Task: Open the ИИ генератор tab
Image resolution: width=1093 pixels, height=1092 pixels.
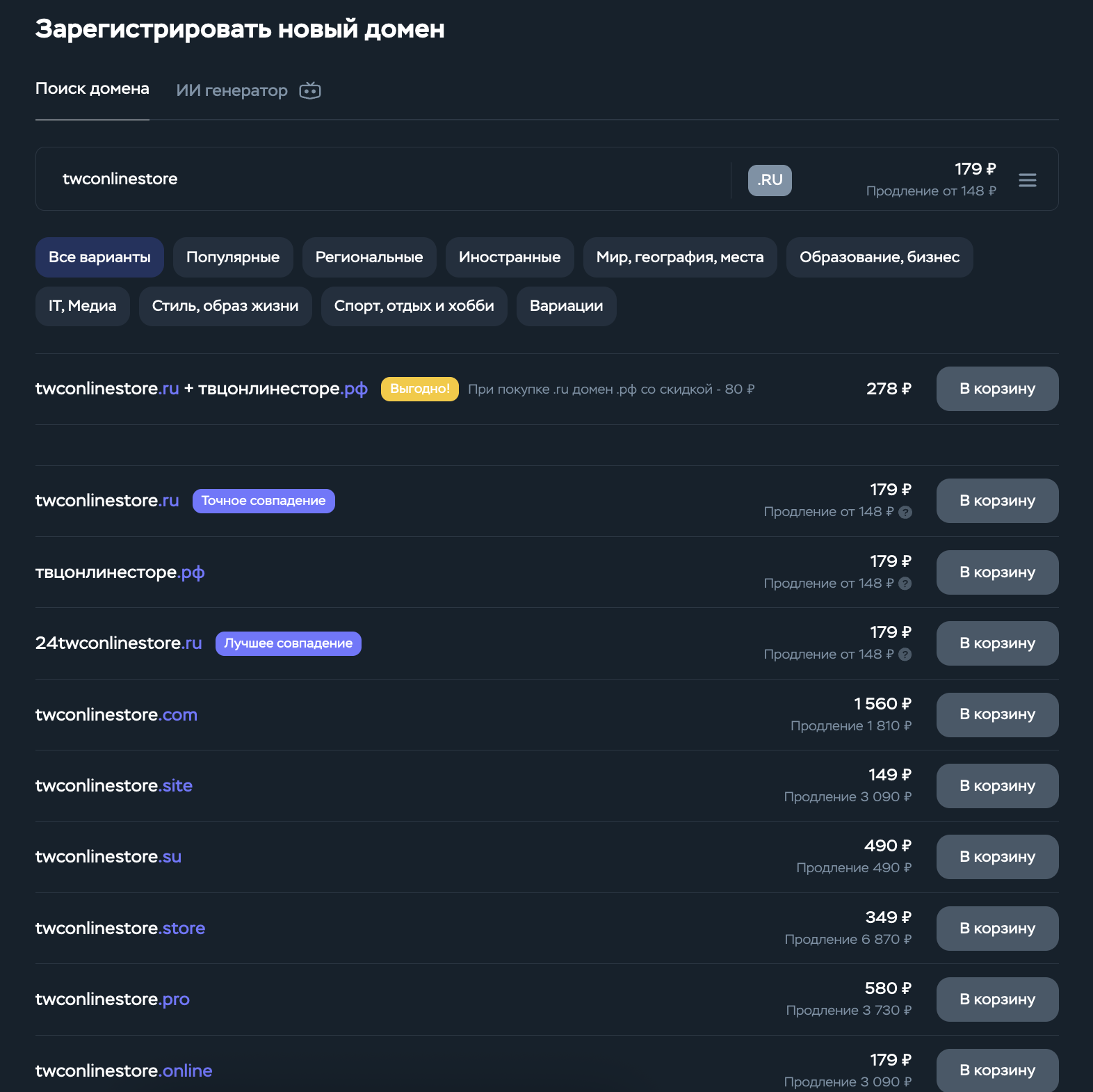Action: 232,90
